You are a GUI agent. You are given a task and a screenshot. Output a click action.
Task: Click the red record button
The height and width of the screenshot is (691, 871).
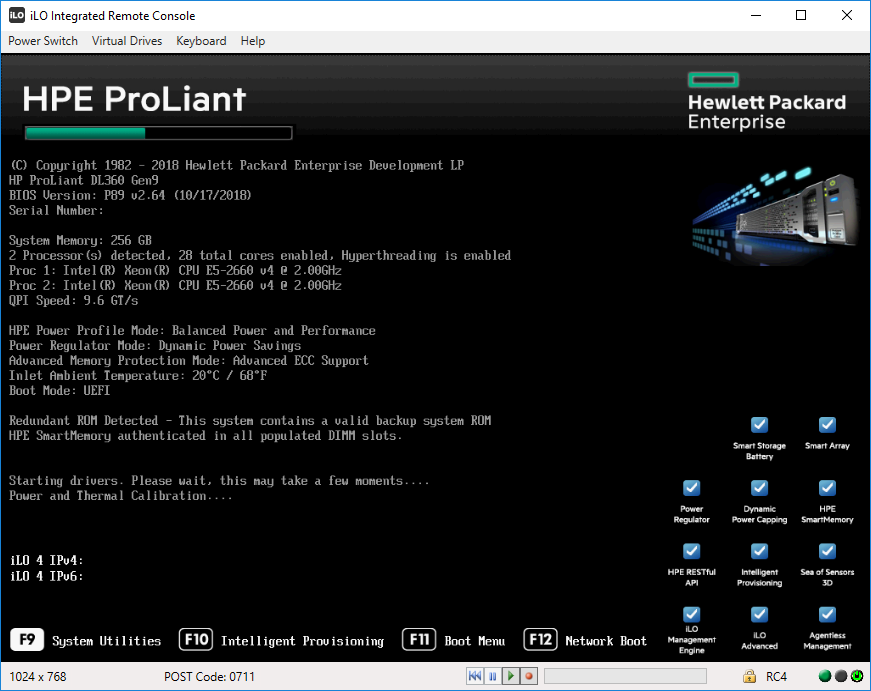click(x=529, y=676)
